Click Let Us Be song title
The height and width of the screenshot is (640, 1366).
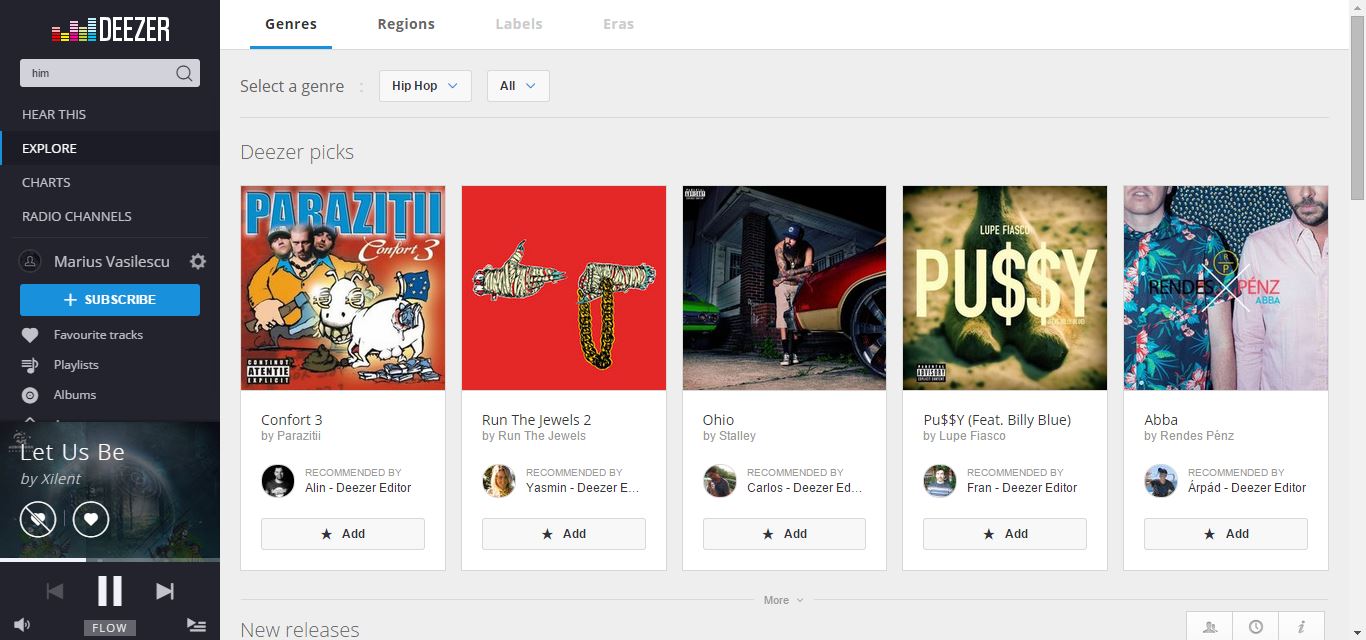72,452
